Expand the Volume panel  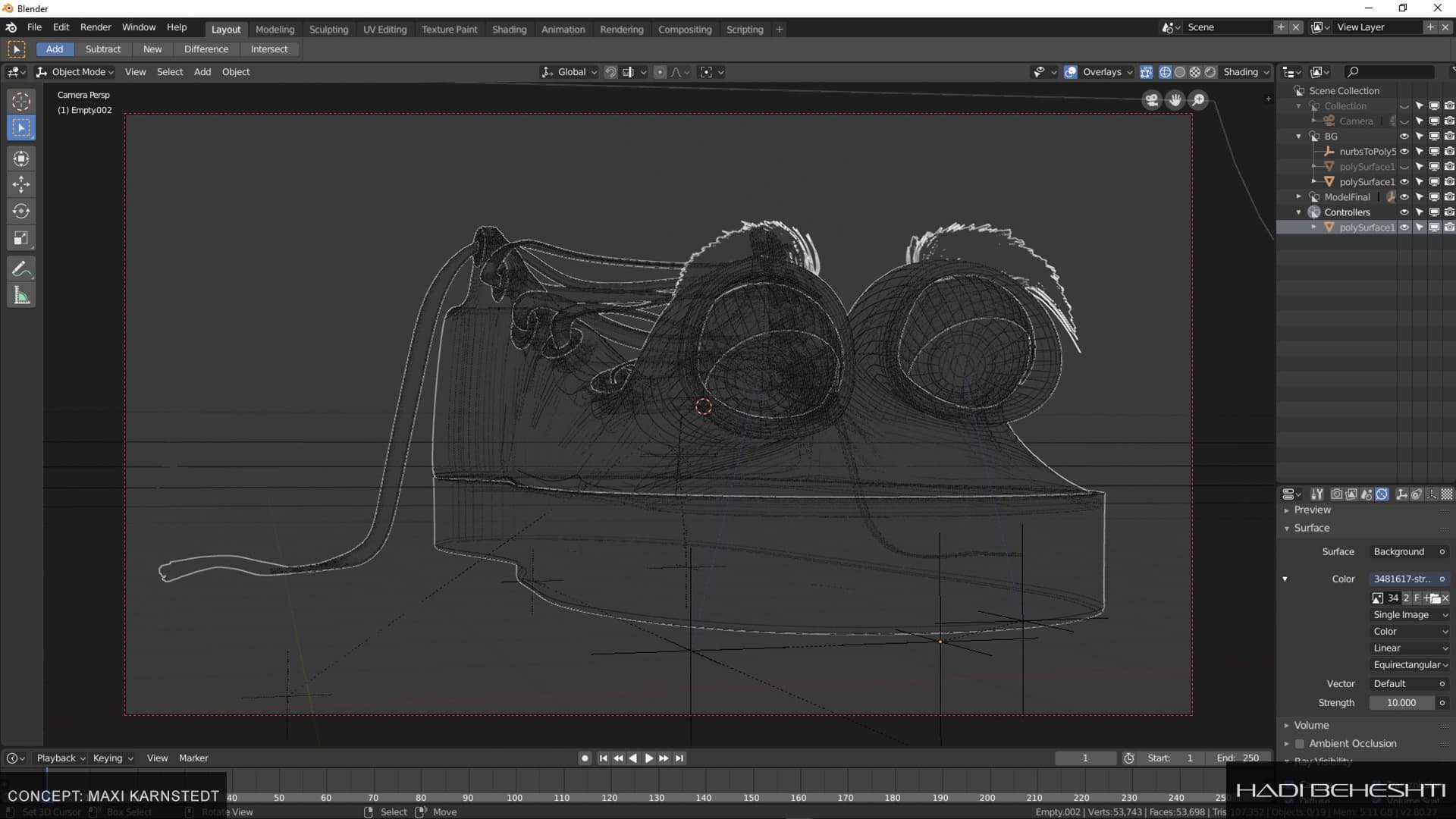[x=1311, y=726]
